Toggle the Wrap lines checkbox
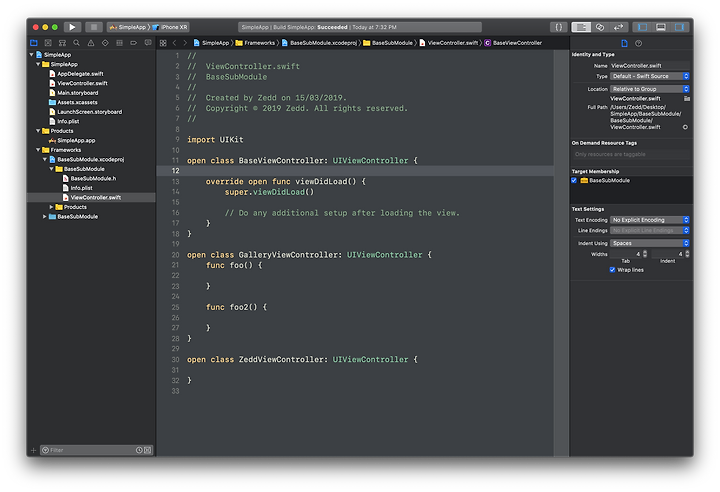The height and width of the screenshot is (492, 720). [x=612, y=270]
